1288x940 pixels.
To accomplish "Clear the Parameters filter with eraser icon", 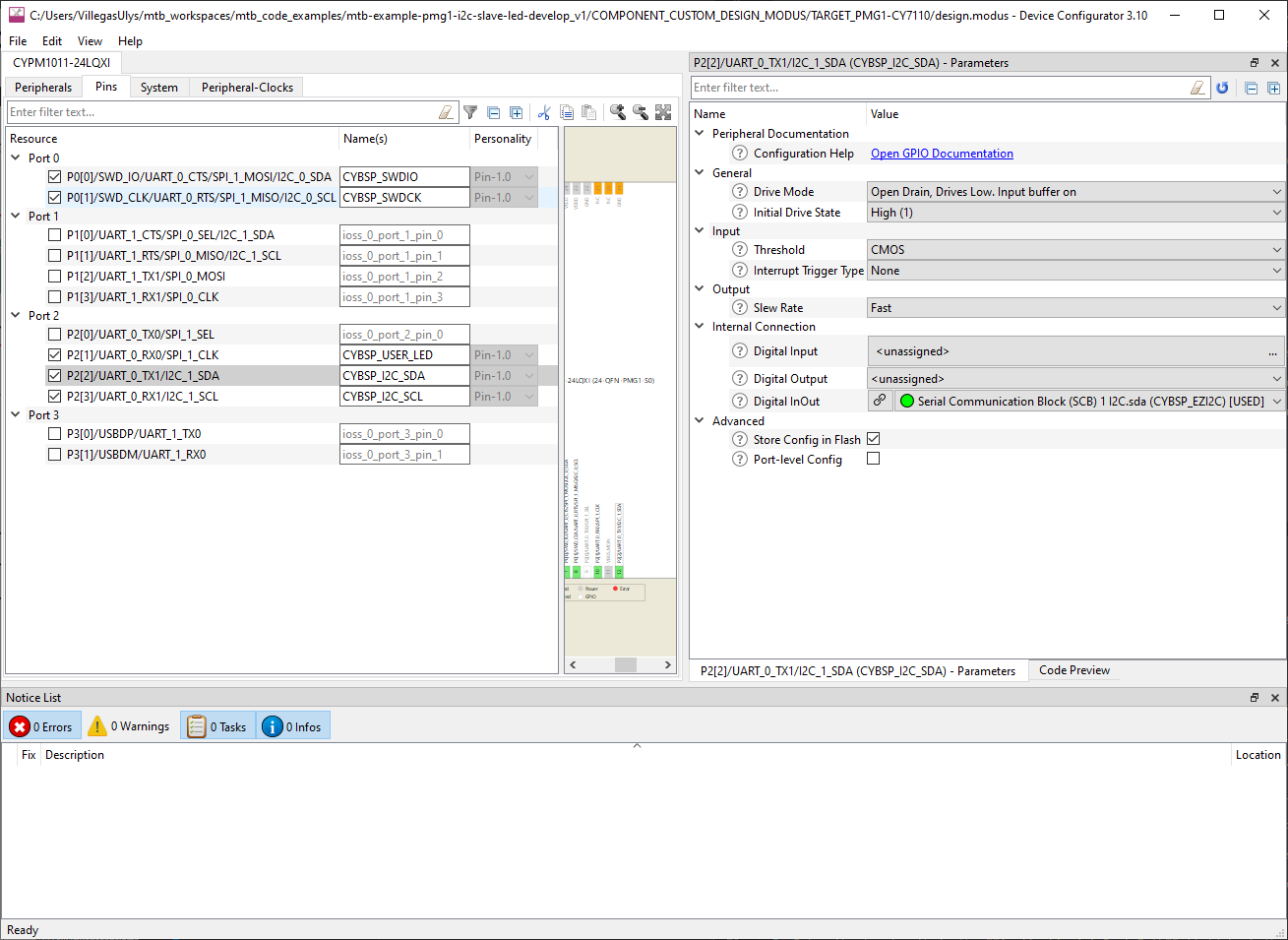I will (1197, 88).
